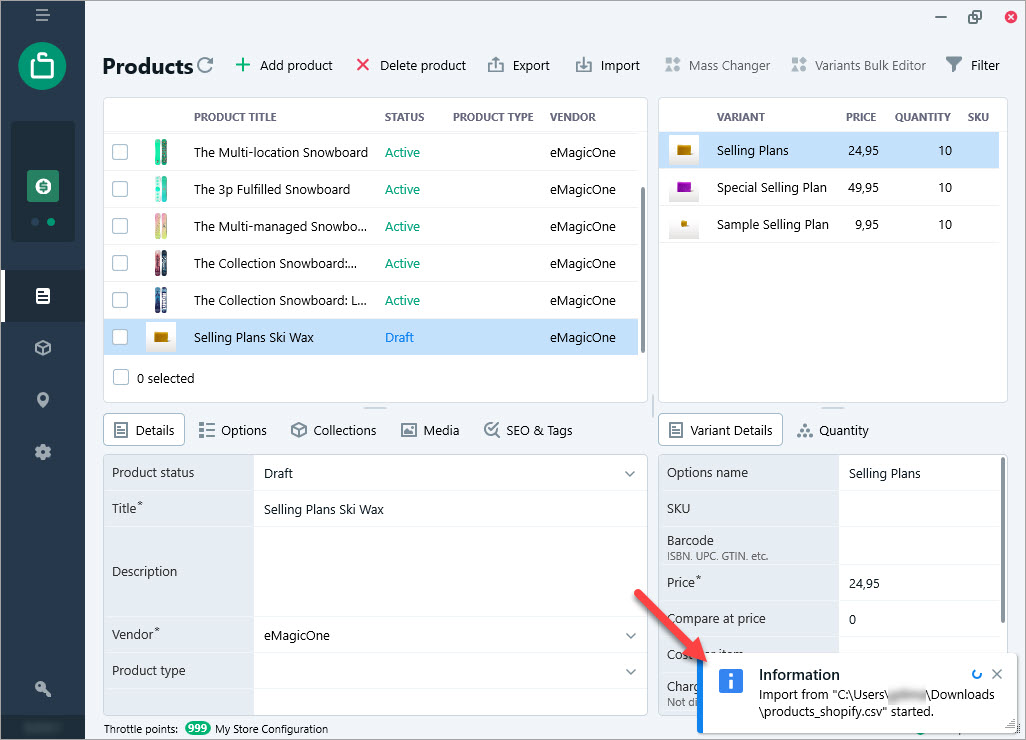Screen dimensions: 1026x740
Task: Click the Title input field
Action: 450,509
